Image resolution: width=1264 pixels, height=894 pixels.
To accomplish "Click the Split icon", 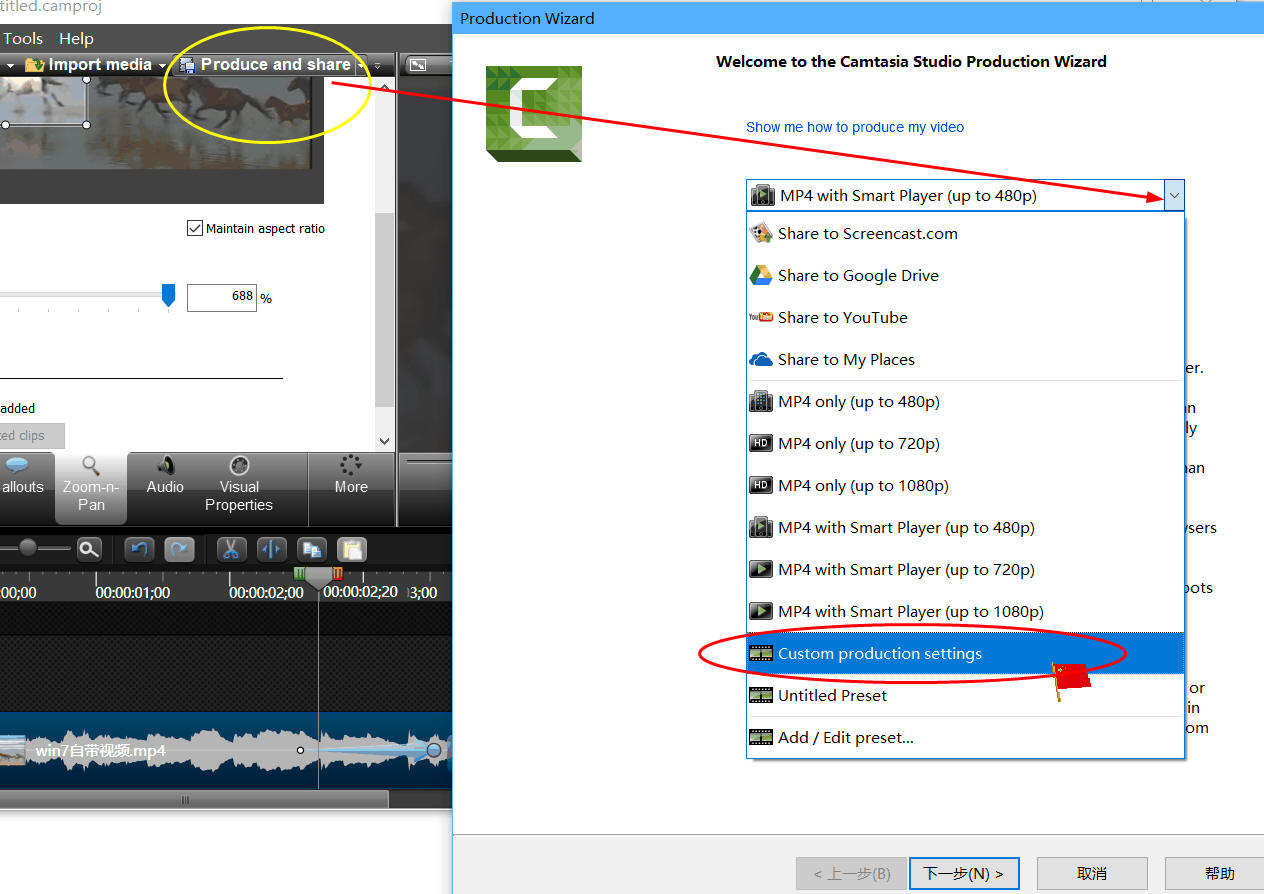I will [x=271, y=549].
